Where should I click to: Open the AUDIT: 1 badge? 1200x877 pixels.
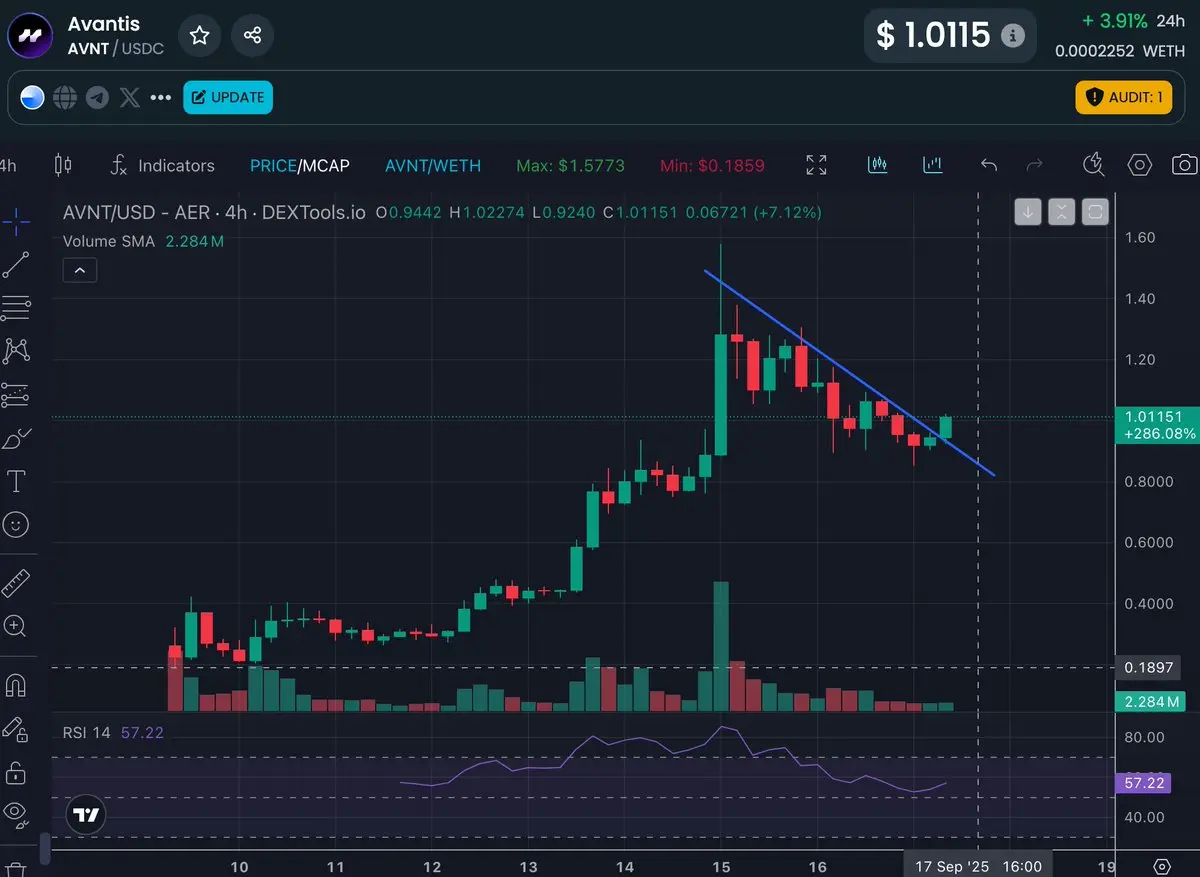click(x=1124, y=97)
